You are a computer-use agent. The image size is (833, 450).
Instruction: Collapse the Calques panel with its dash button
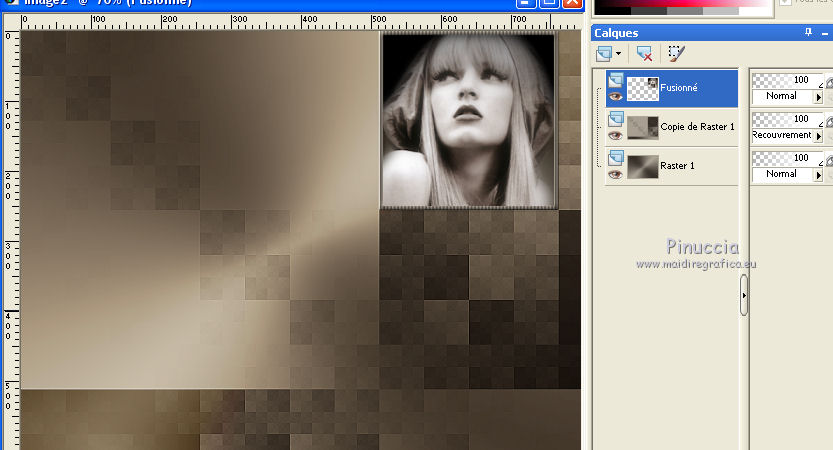(x=825, y=33)
